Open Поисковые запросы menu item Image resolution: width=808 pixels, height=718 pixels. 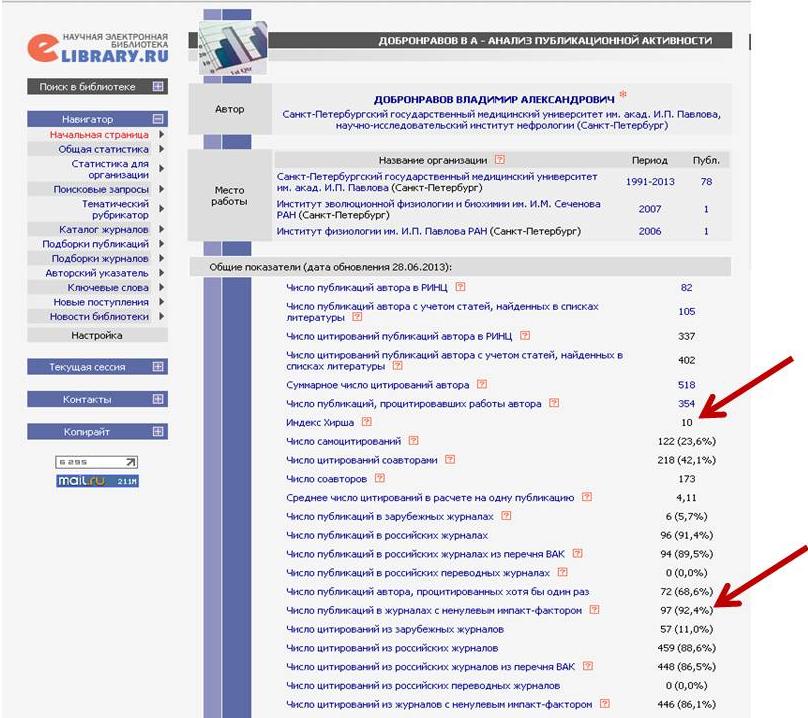[101, 190]
